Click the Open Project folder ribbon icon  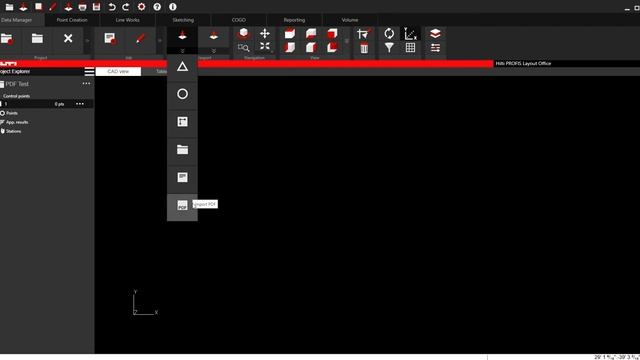[x=37, y=39]
